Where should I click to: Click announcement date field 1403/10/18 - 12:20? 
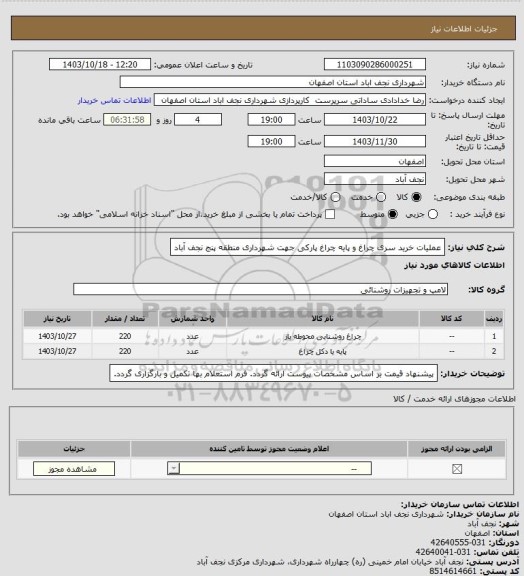point(100,65)
